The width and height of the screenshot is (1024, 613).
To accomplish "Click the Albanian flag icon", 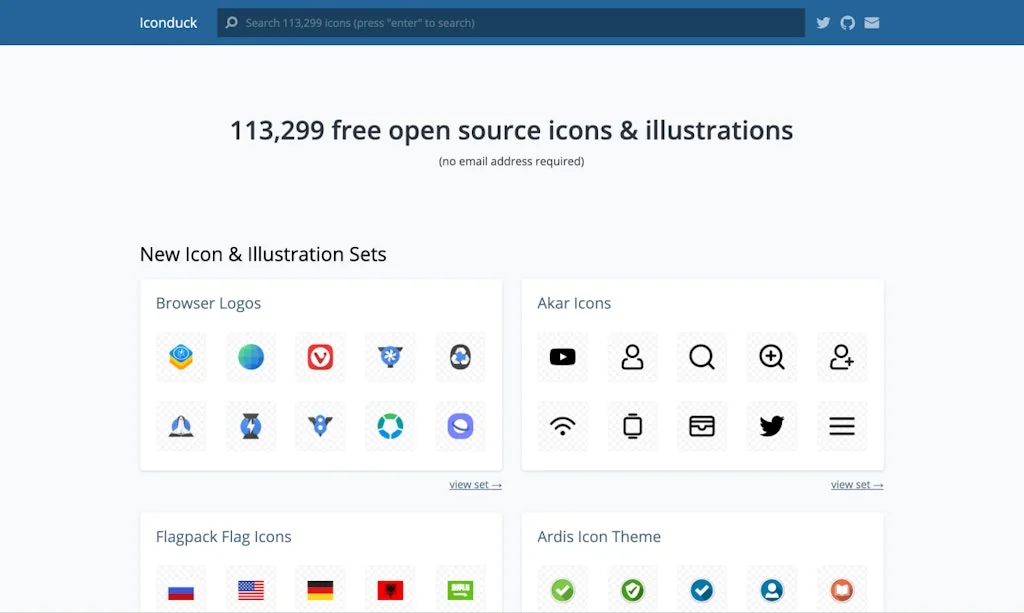I will 389,589.
